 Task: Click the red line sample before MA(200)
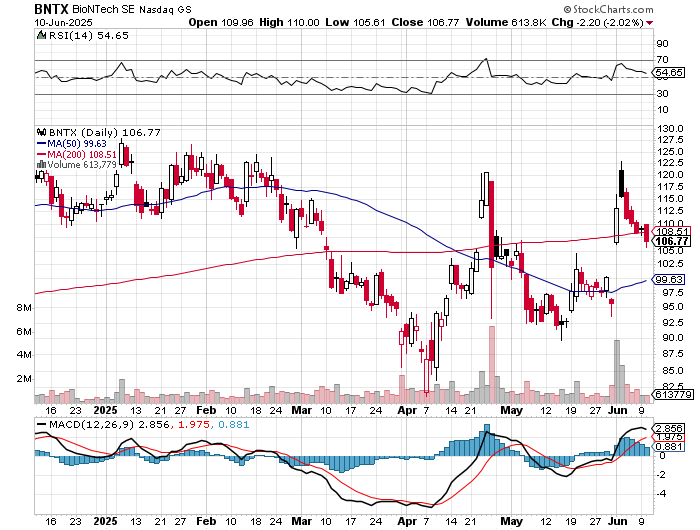42,154
